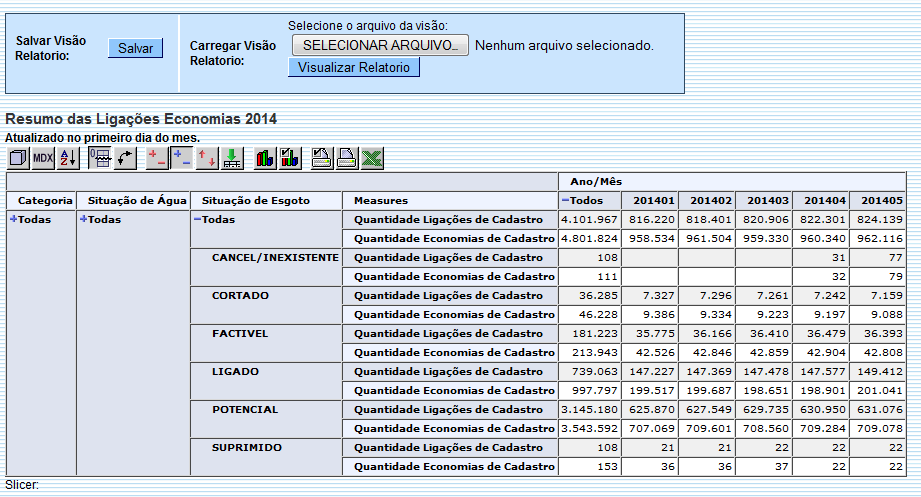Toggle suppress empty rows and columns
Viewport: 921px width, 497px height.
pos(100,158)
